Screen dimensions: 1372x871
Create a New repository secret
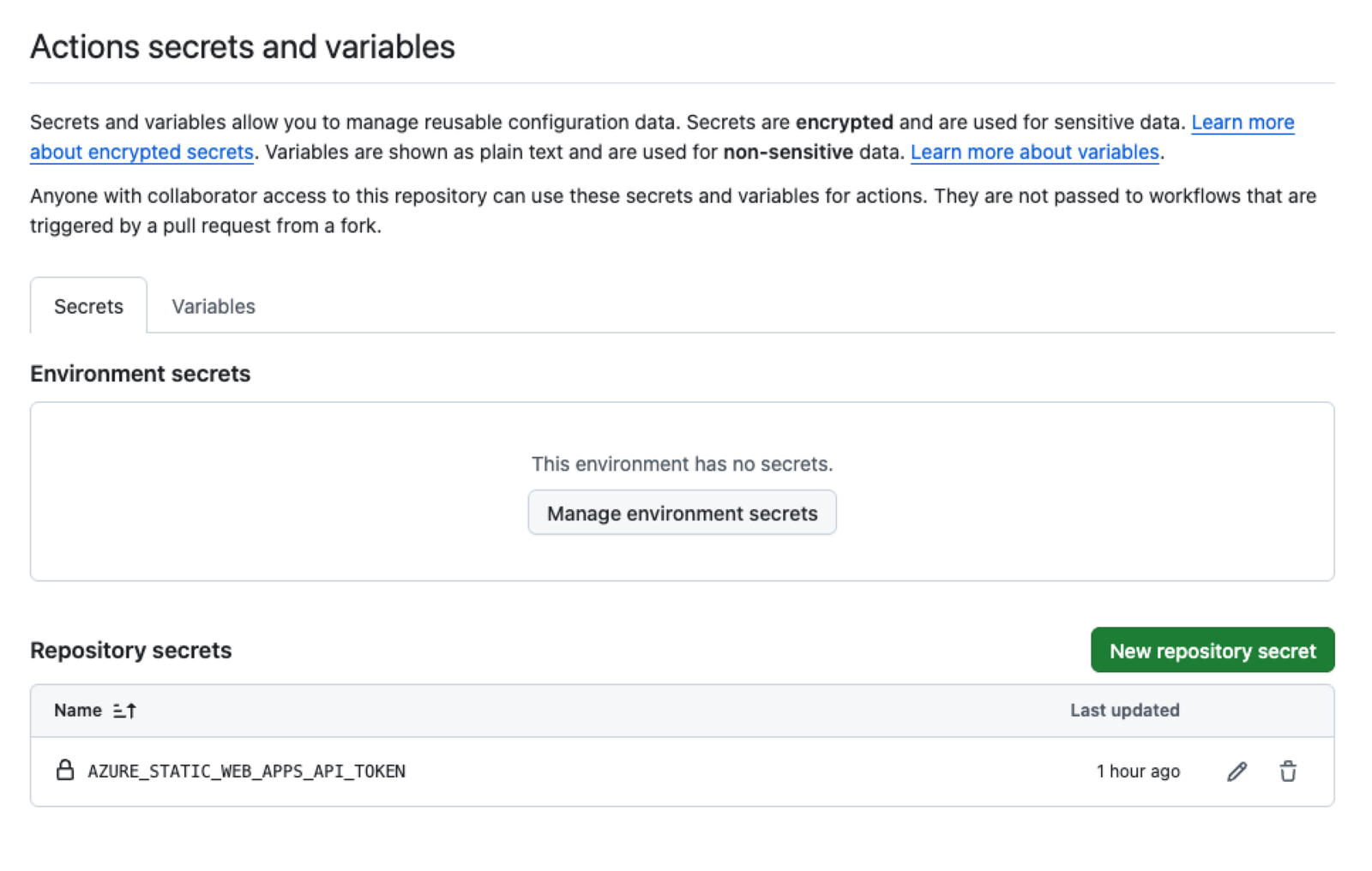point(1213,650)
